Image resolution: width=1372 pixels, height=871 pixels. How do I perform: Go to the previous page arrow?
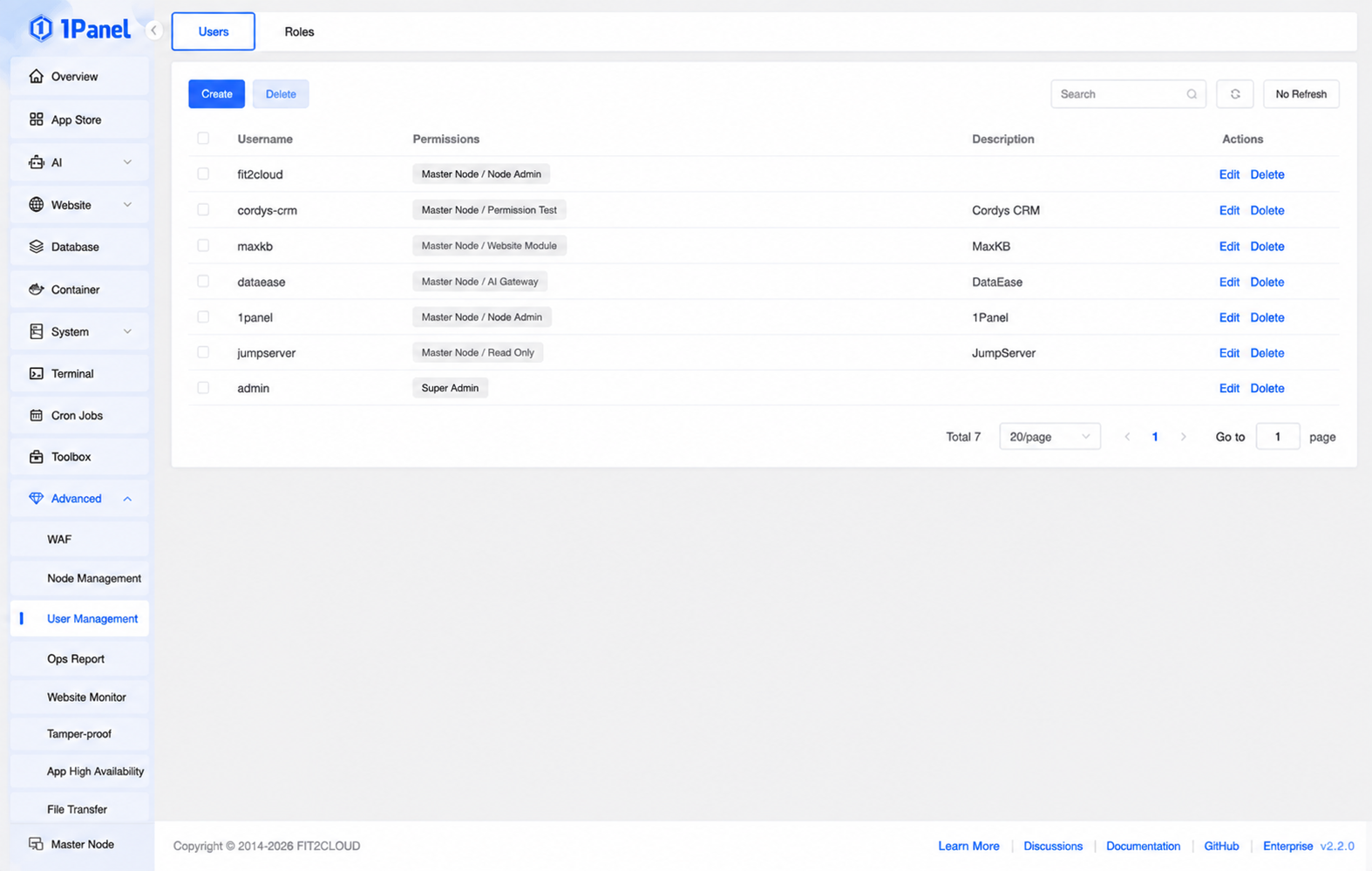tap(1127, 437)
